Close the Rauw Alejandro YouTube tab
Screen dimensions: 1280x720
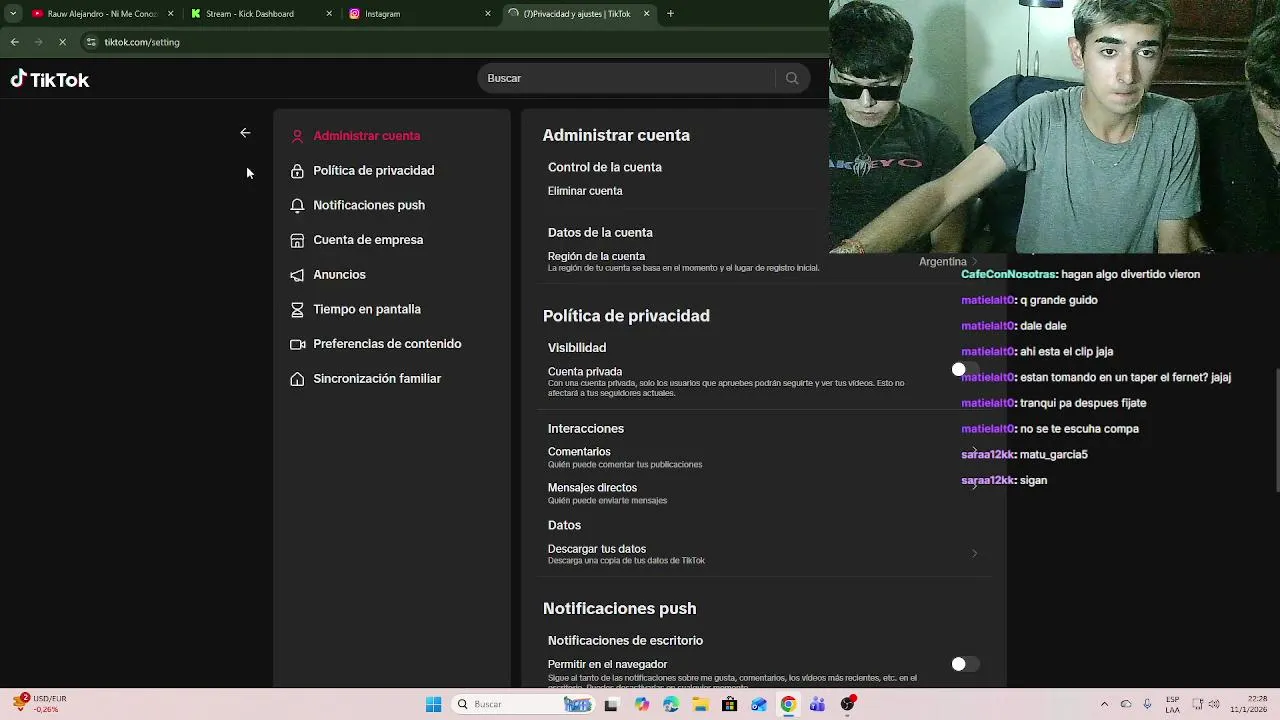[x=170, y=14]
